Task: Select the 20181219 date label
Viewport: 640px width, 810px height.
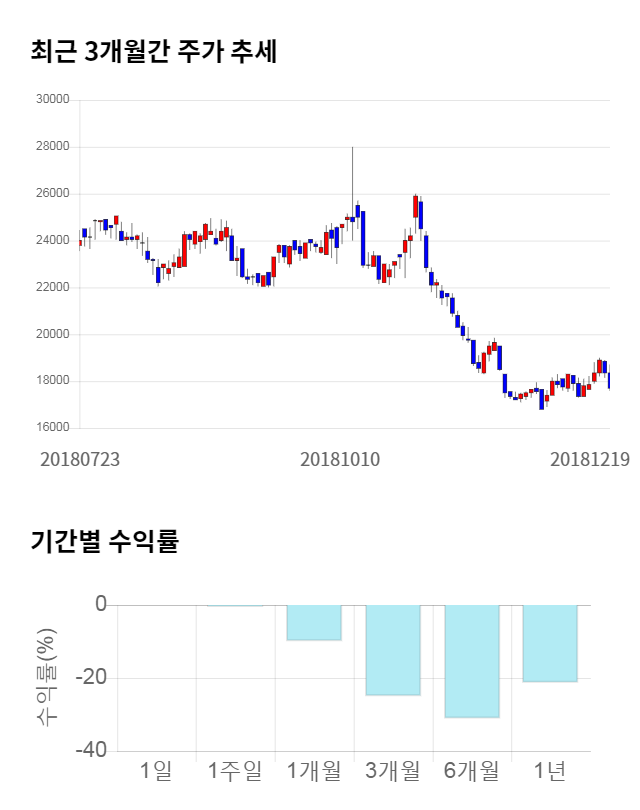Action: 589,459
